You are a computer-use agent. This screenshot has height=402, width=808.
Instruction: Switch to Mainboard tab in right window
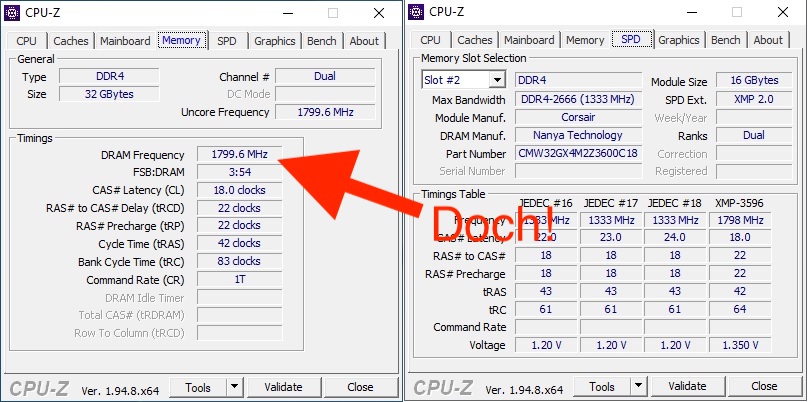529,40
